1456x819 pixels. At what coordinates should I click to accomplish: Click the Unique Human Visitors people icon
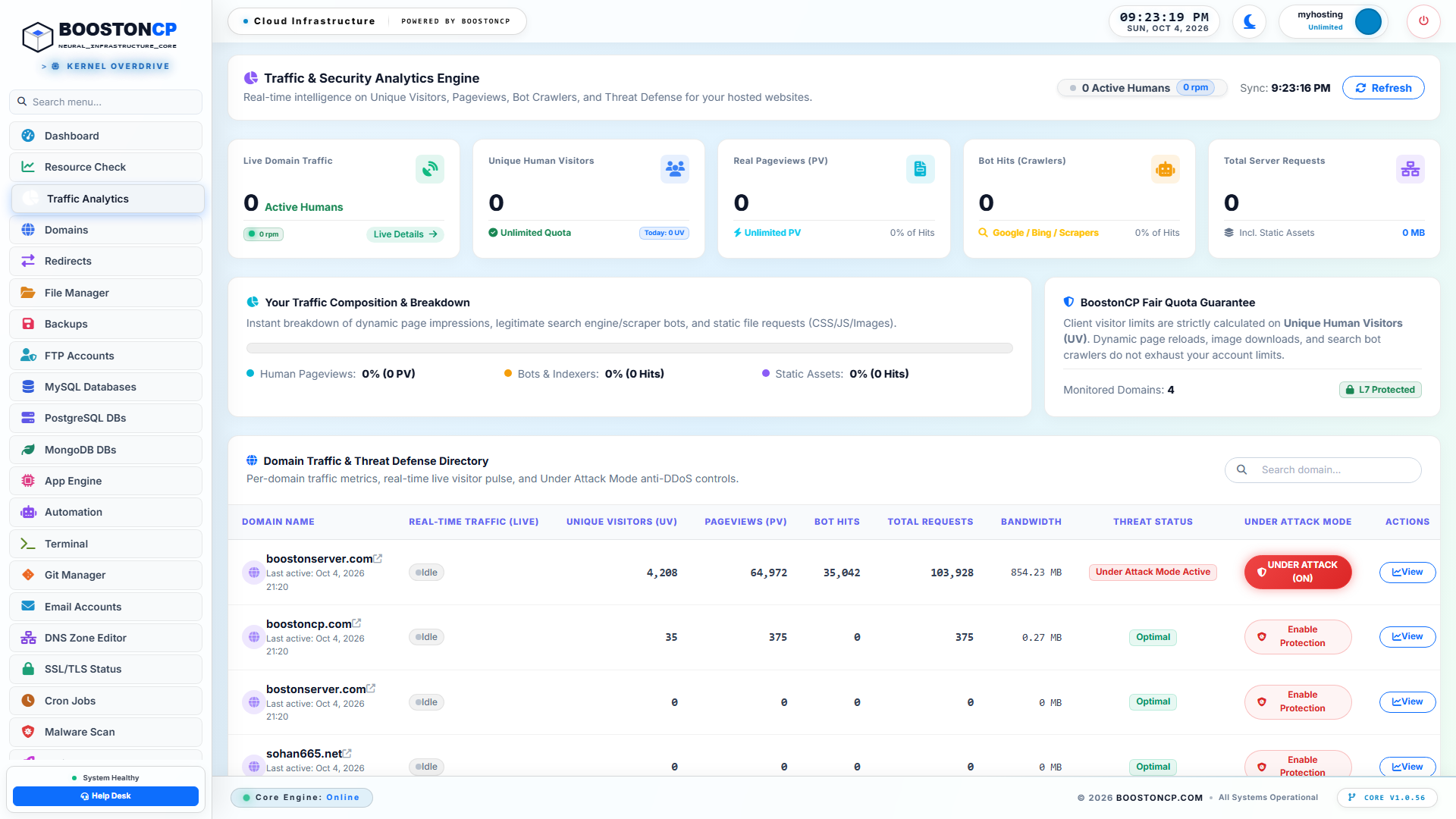click(675, 169)
